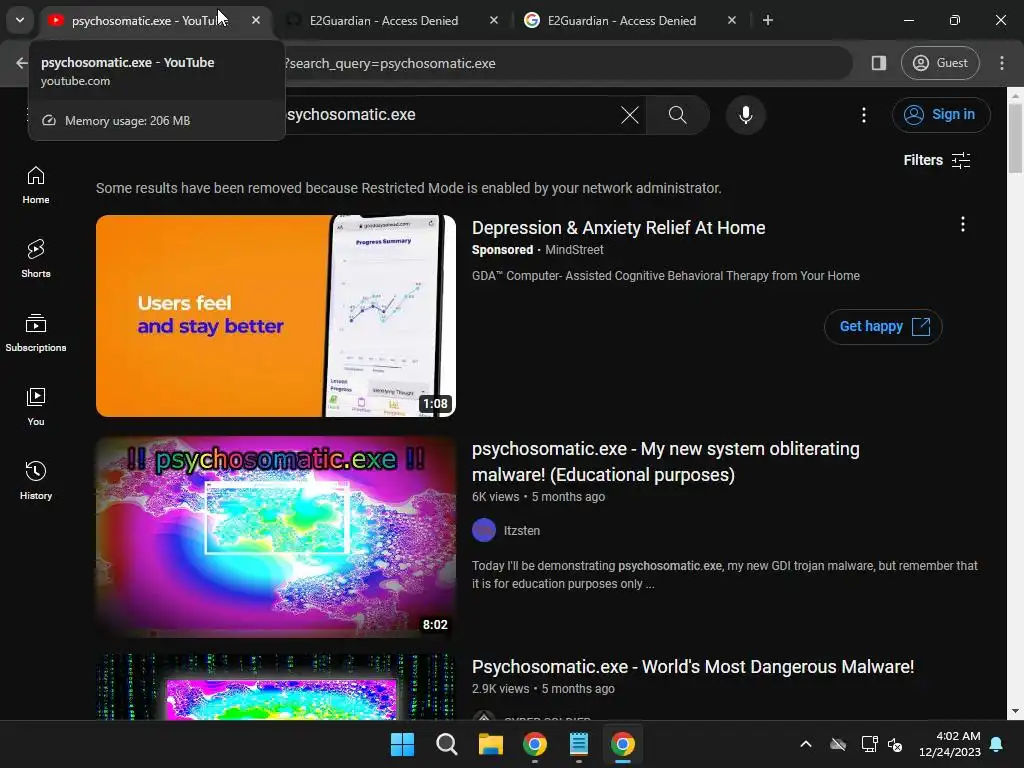Open Subscriptions in sidebar
The width and height of the screenshot is (1024, 768).
pos(36,333)
